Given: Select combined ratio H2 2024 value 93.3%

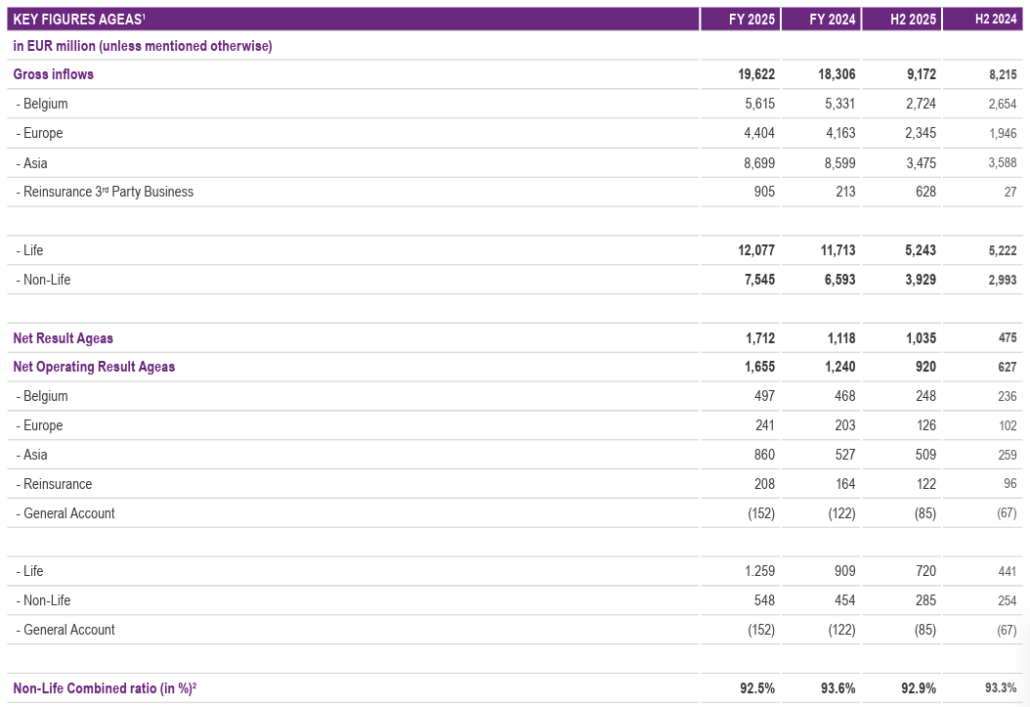Looking at the screenshot, I should click(1001, 688).
